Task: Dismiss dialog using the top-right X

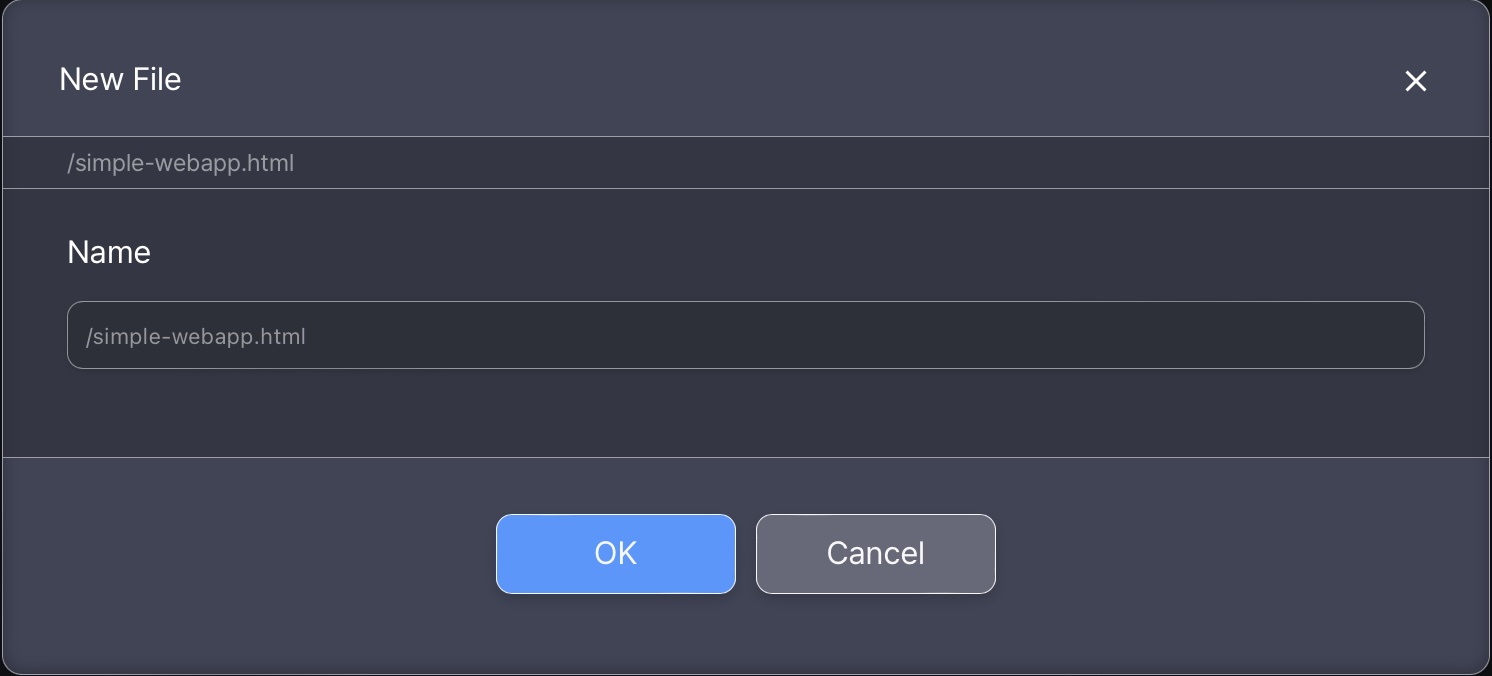Action: pos(1415,81)
